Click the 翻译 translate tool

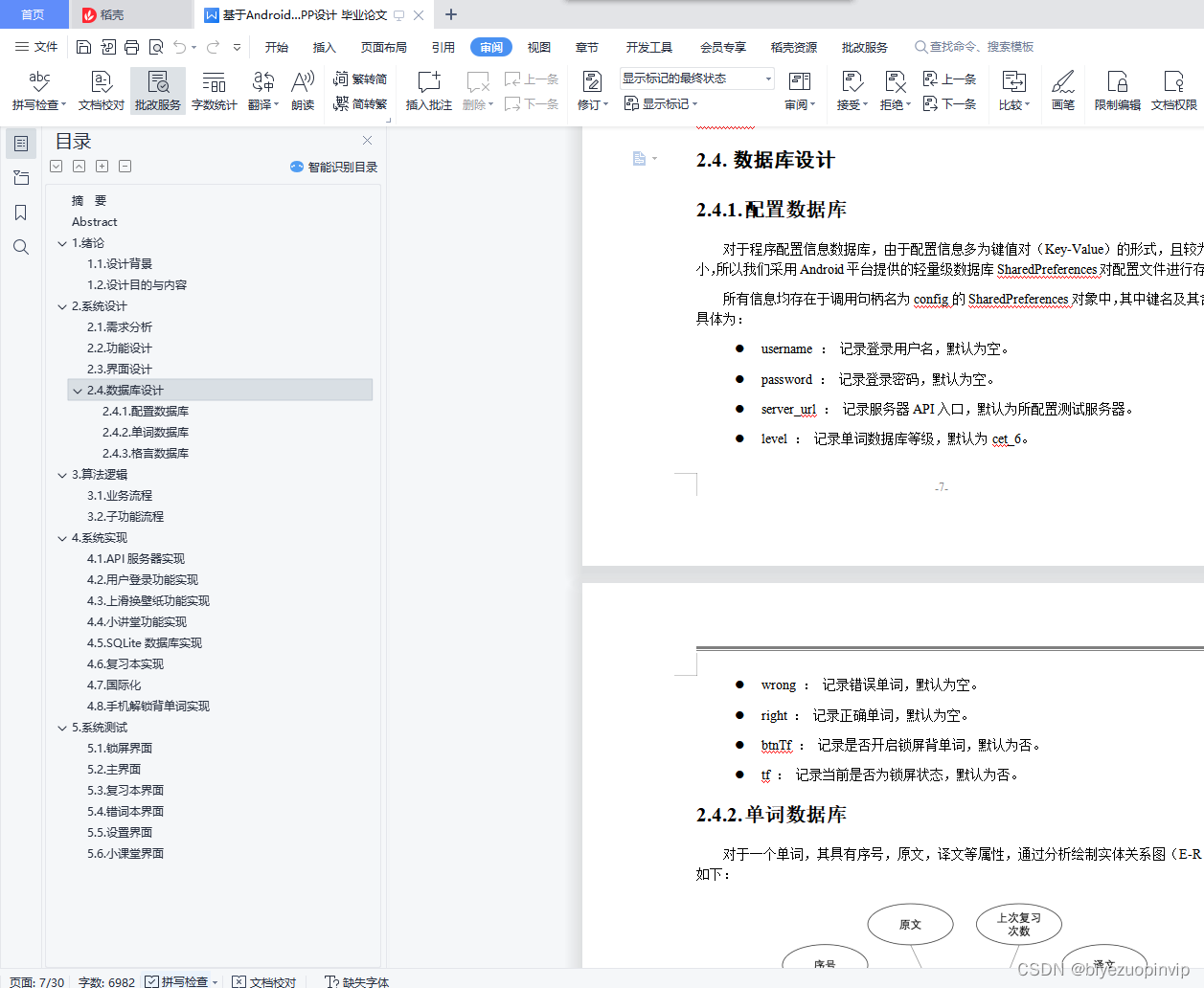click(x=261, y=90)
